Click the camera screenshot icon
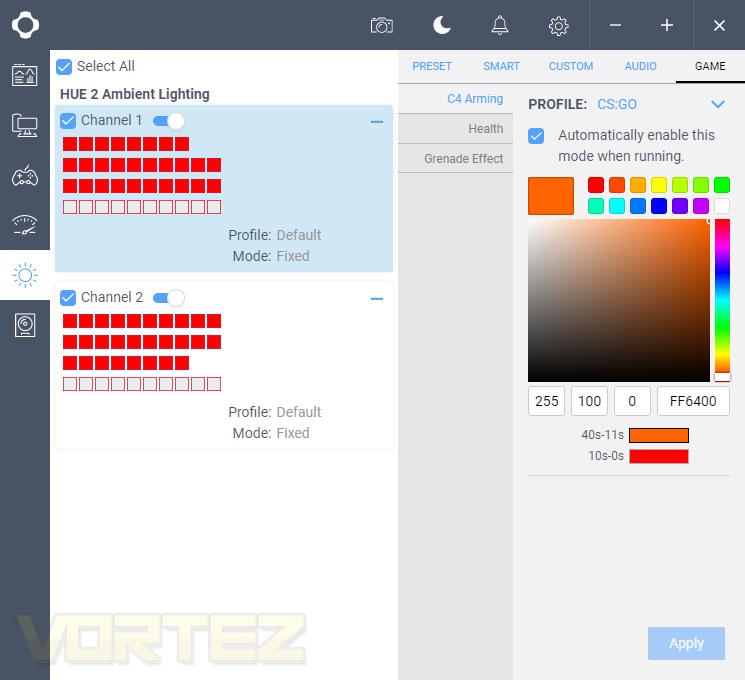This screenshot has height=680, width=745. coord(382,25)
